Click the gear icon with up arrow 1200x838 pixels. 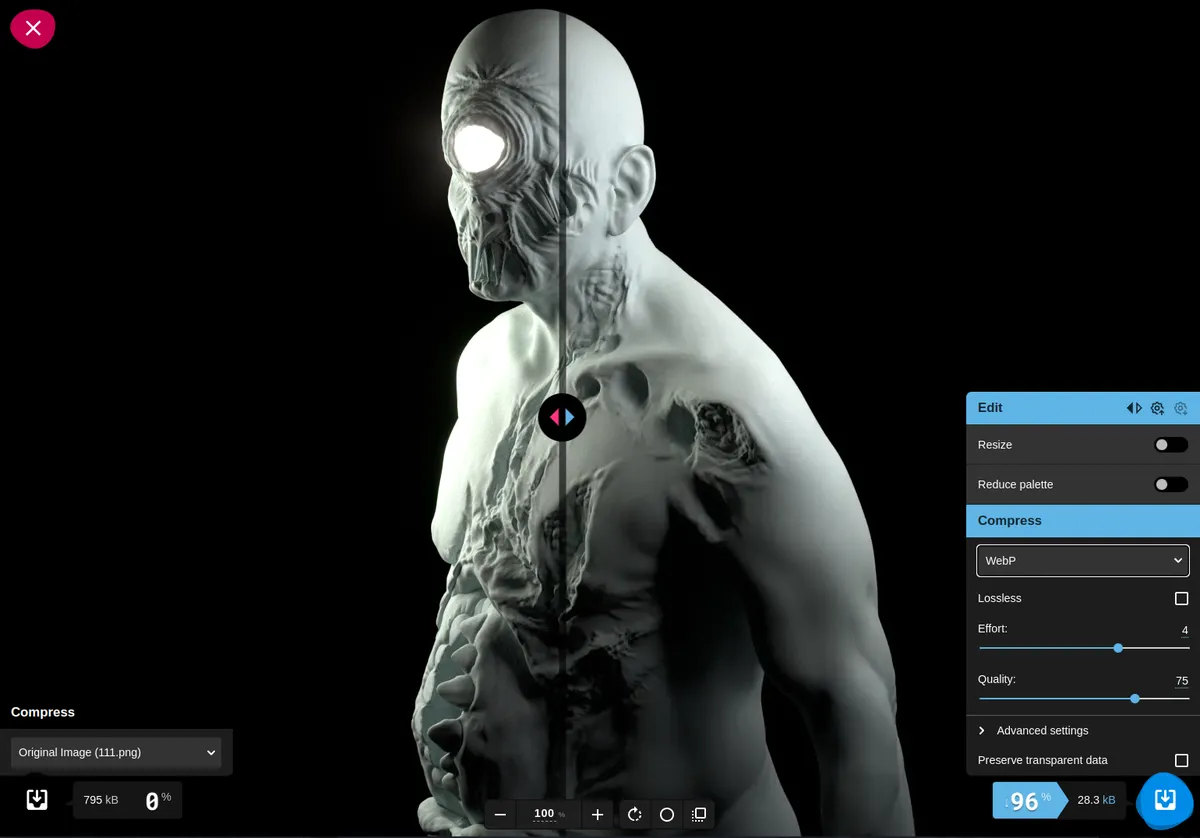1157,408
